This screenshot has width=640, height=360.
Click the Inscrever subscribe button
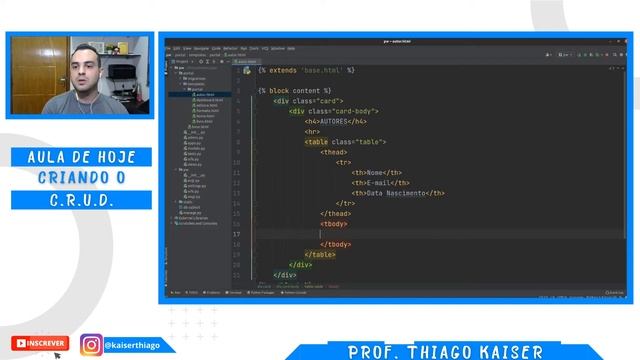tap(40, 343)
